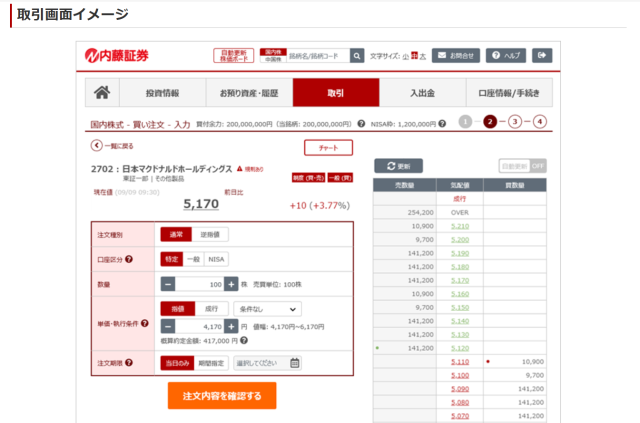Viewport: 640px width, 423px height.
Task: Click current price 5,170
Action: [201, 204]
